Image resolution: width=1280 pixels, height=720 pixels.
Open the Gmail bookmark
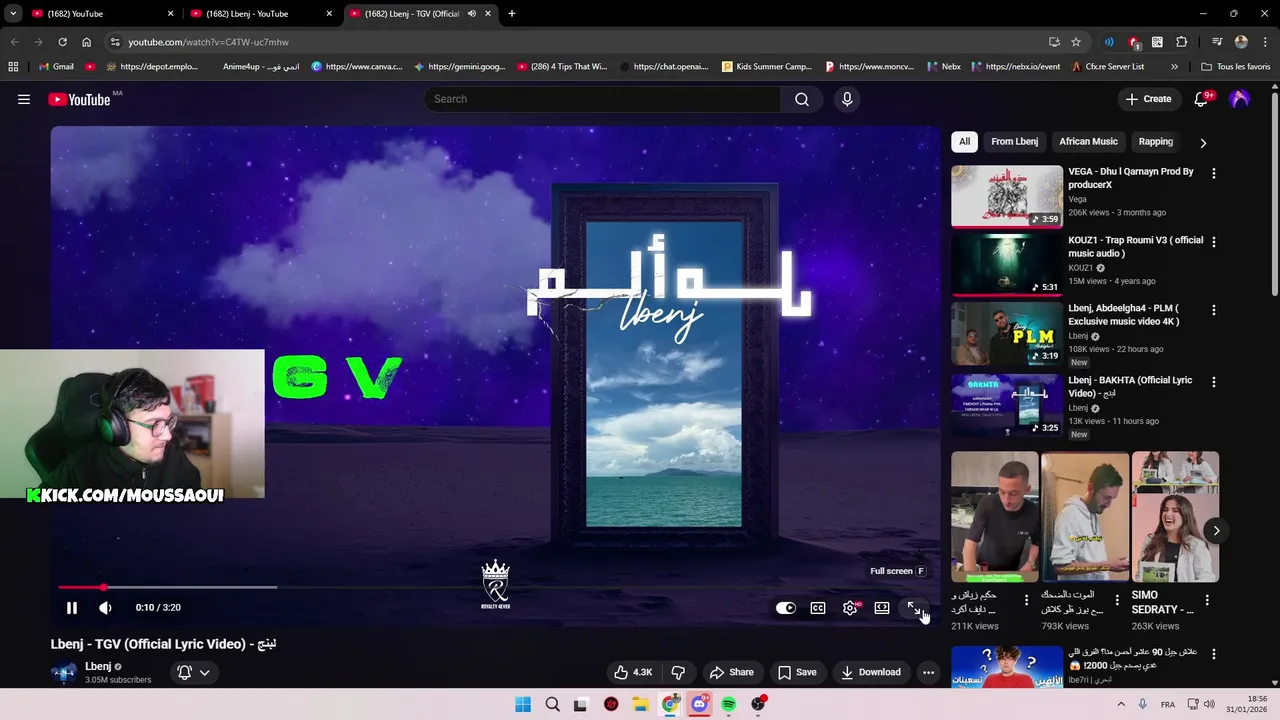[55, 67]
